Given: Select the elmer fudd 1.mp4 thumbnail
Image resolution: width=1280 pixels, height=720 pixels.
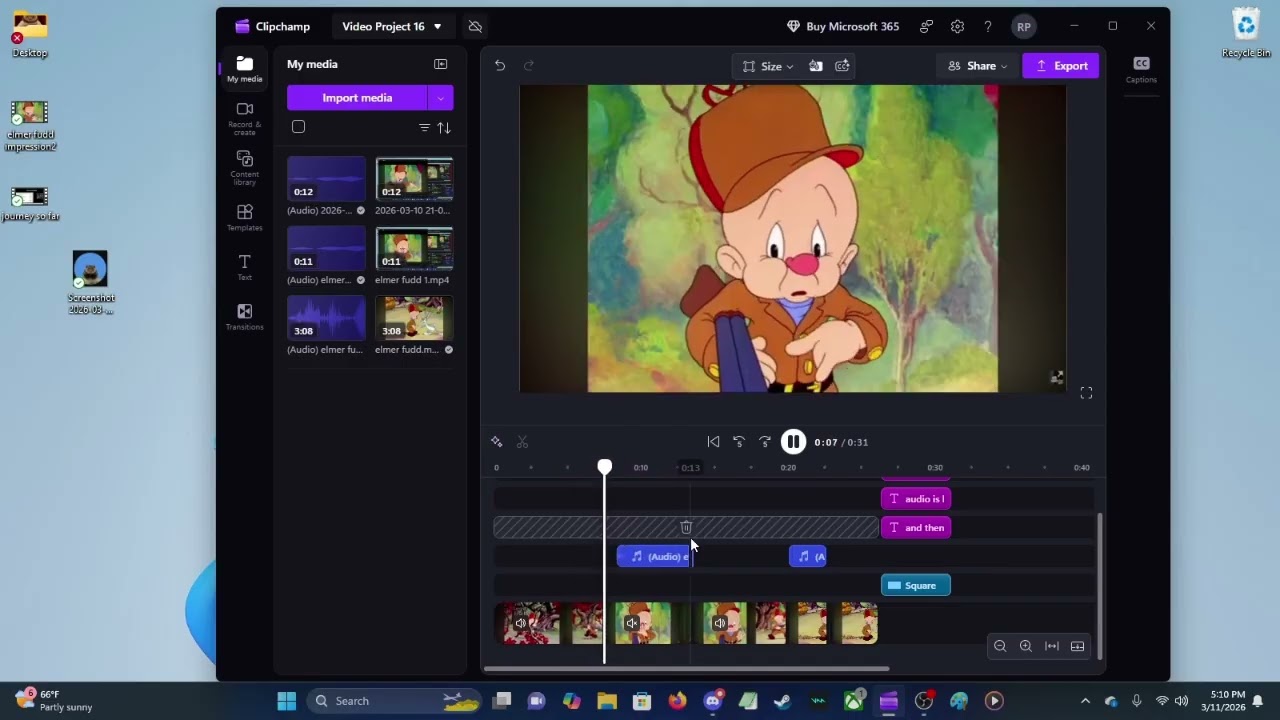Looking at the screenshot, I should (414, 248).
